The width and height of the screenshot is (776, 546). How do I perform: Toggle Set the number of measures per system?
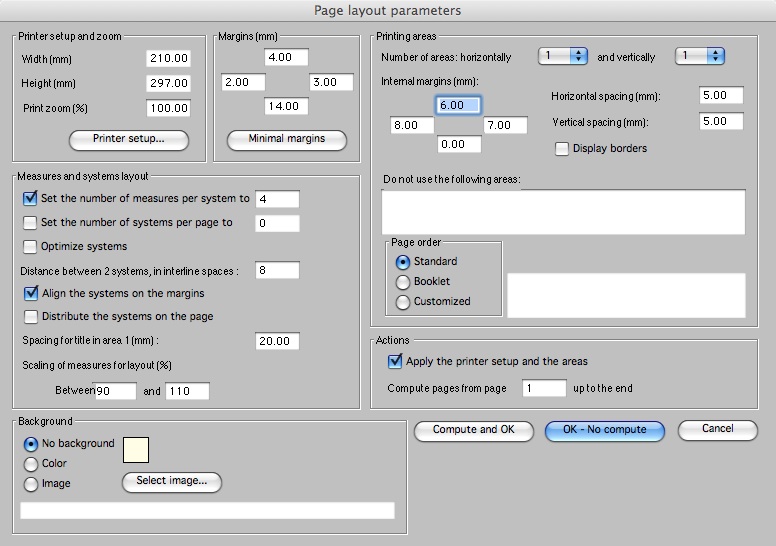(30, 199)
